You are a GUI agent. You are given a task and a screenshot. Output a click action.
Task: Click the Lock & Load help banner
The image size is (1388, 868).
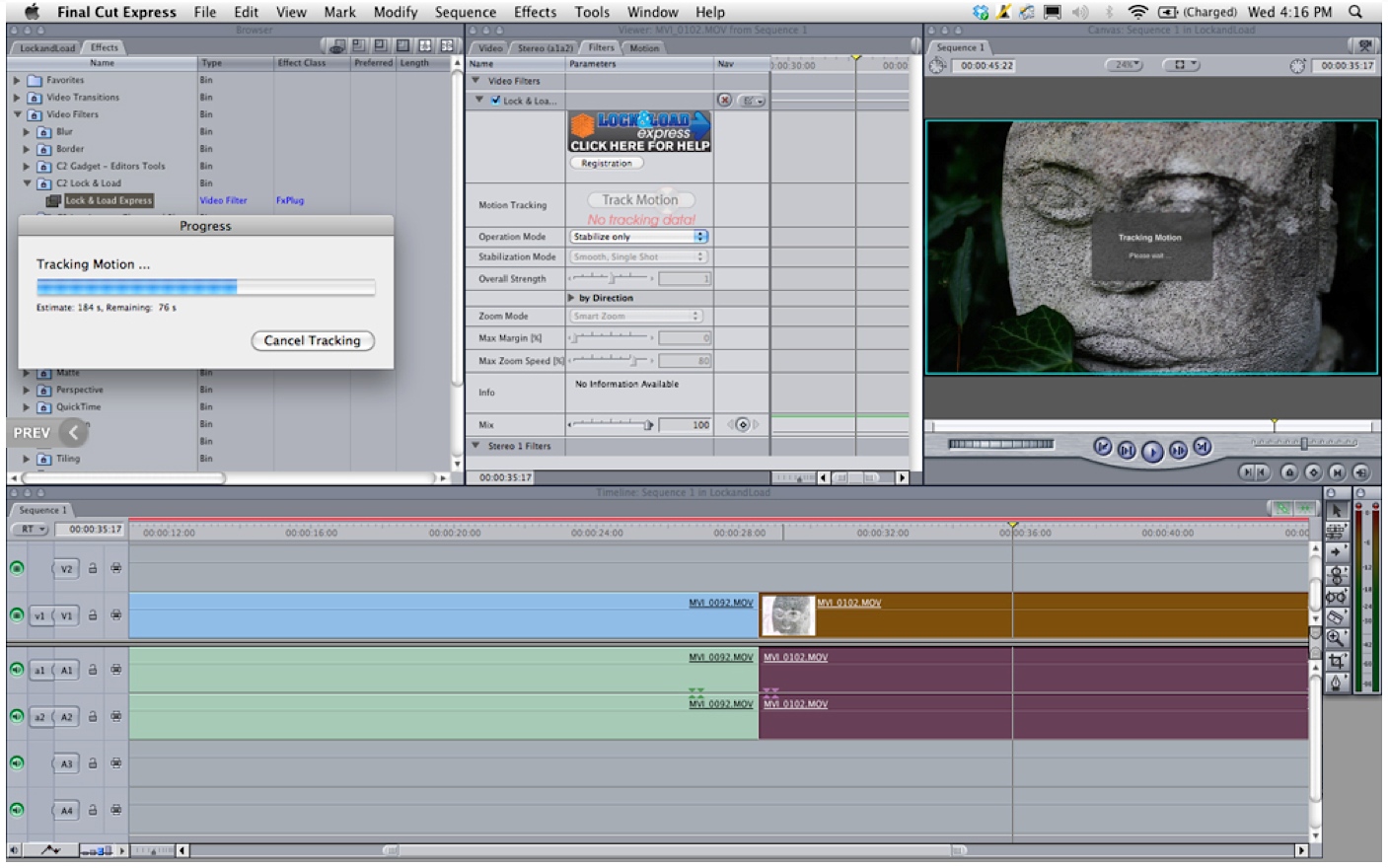pyautogui.click(x=639, y=131)
